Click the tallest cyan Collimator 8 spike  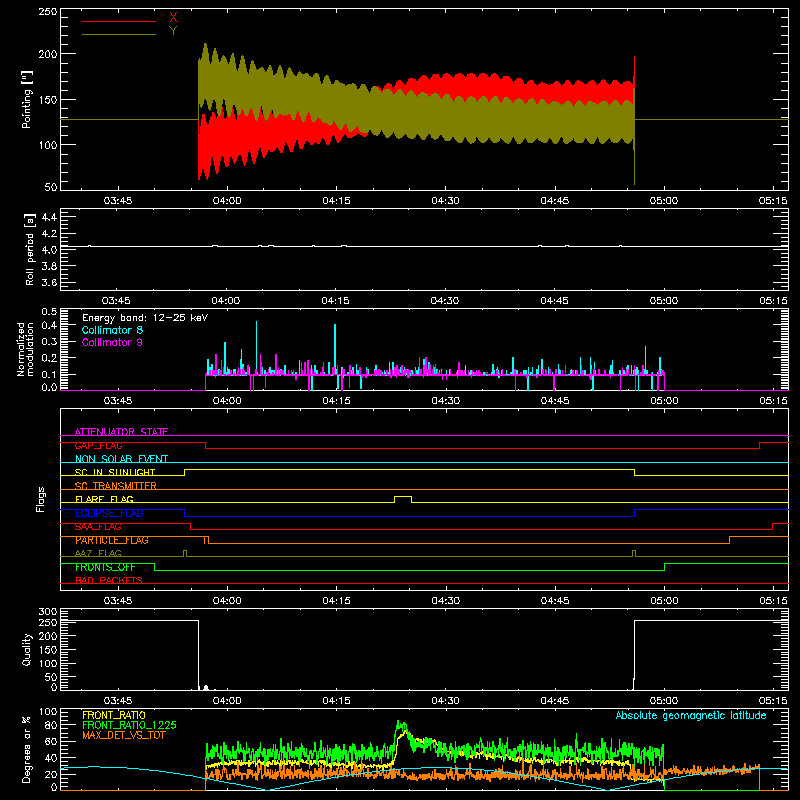pos(257,347)
